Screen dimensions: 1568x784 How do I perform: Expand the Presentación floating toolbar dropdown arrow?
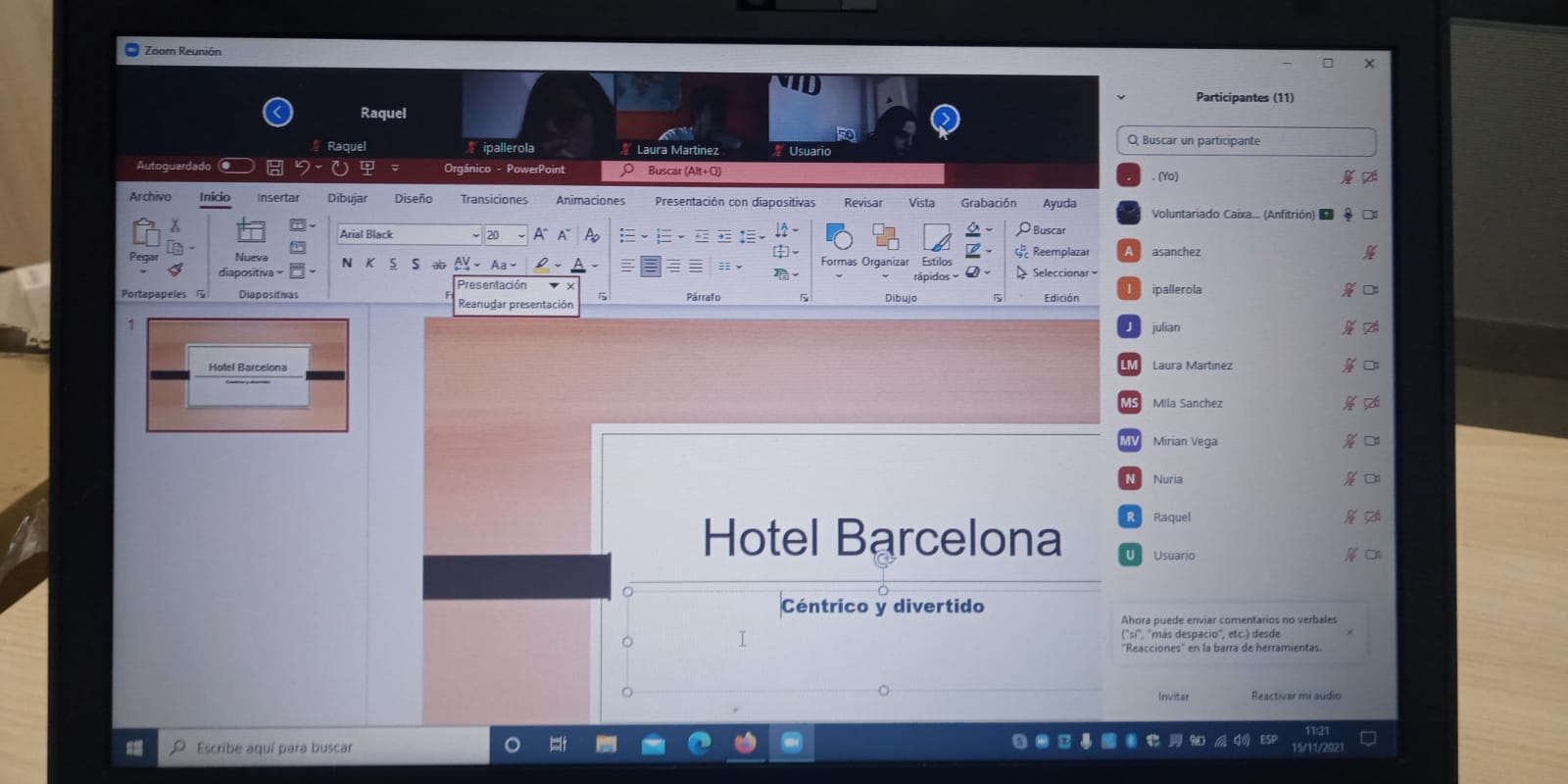click(554, 285)
